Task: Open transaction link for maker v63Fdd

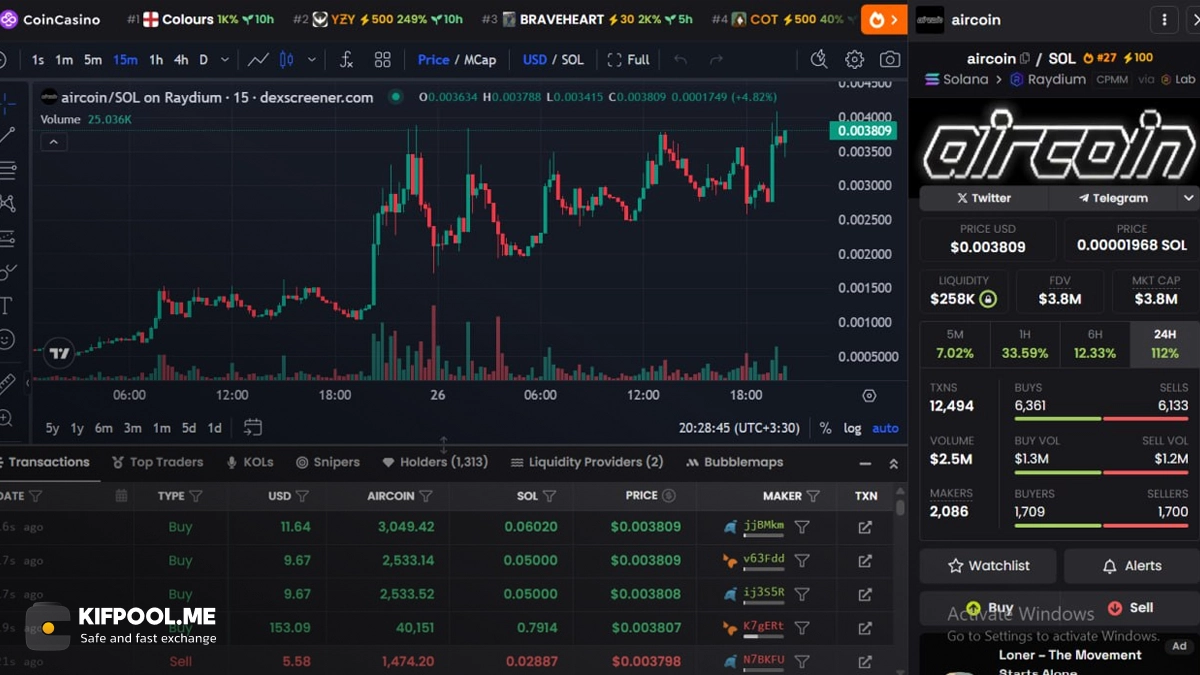Action: [865, 561]
